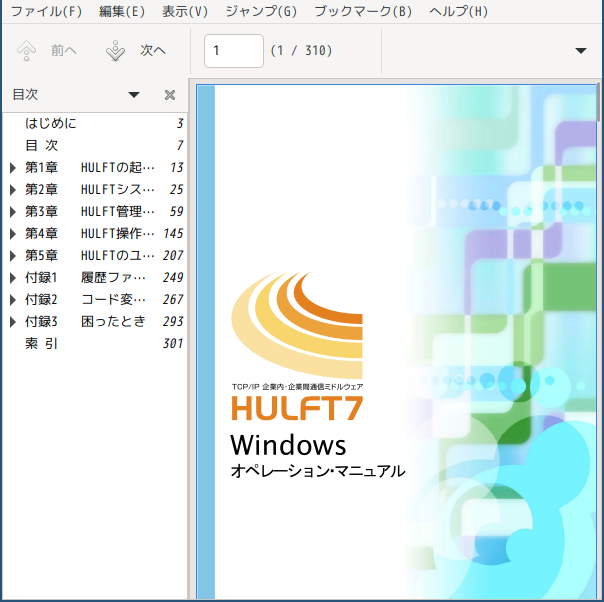
Task: Select 第4章 HULFT操作… outline row
Action: click(x=95, y=233)
